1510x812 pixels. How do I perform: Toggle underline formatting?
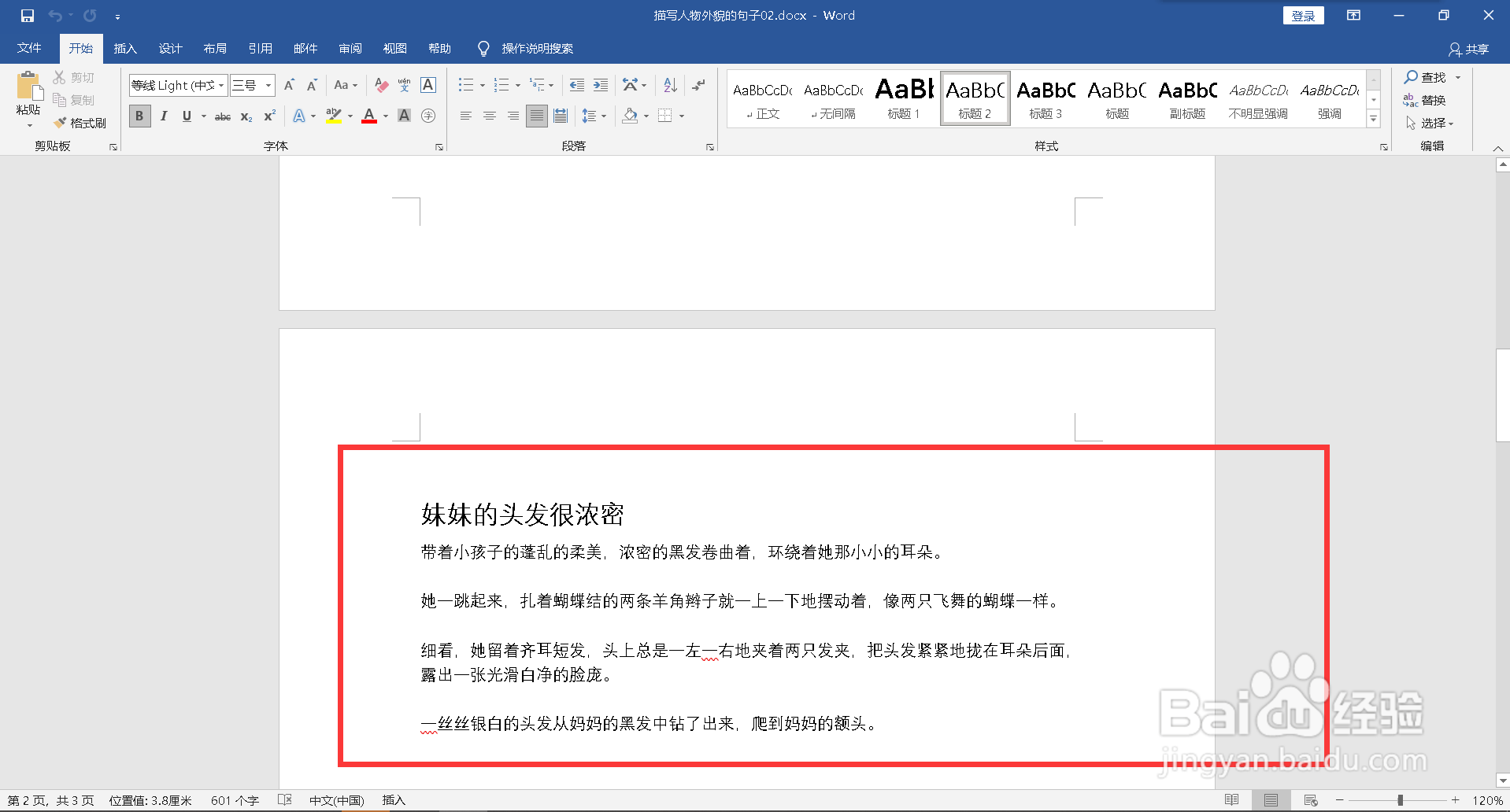click(186, 116)
